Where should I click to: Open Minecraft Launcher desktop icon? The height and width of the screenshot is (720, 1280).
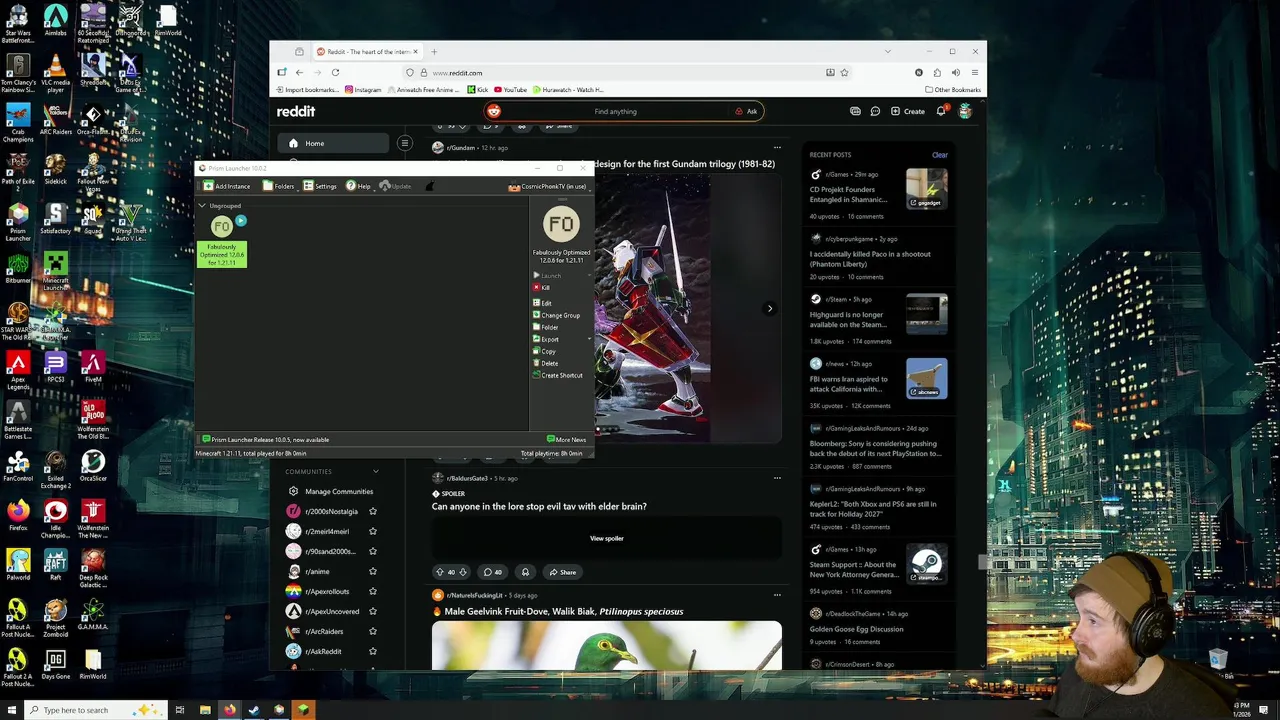(x=56, y=271)
